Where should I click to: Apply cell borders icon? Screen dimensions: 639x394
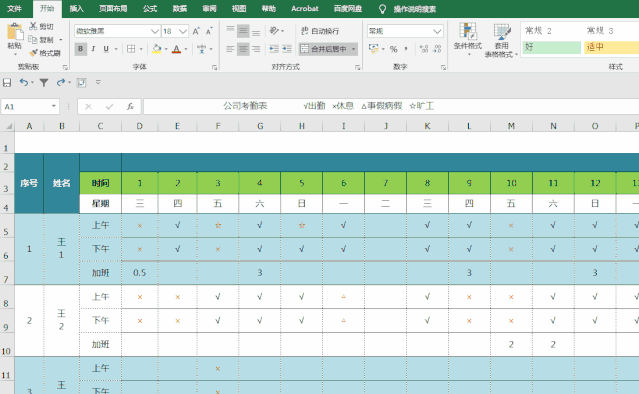pyautogui.click(x=131, y=49)
